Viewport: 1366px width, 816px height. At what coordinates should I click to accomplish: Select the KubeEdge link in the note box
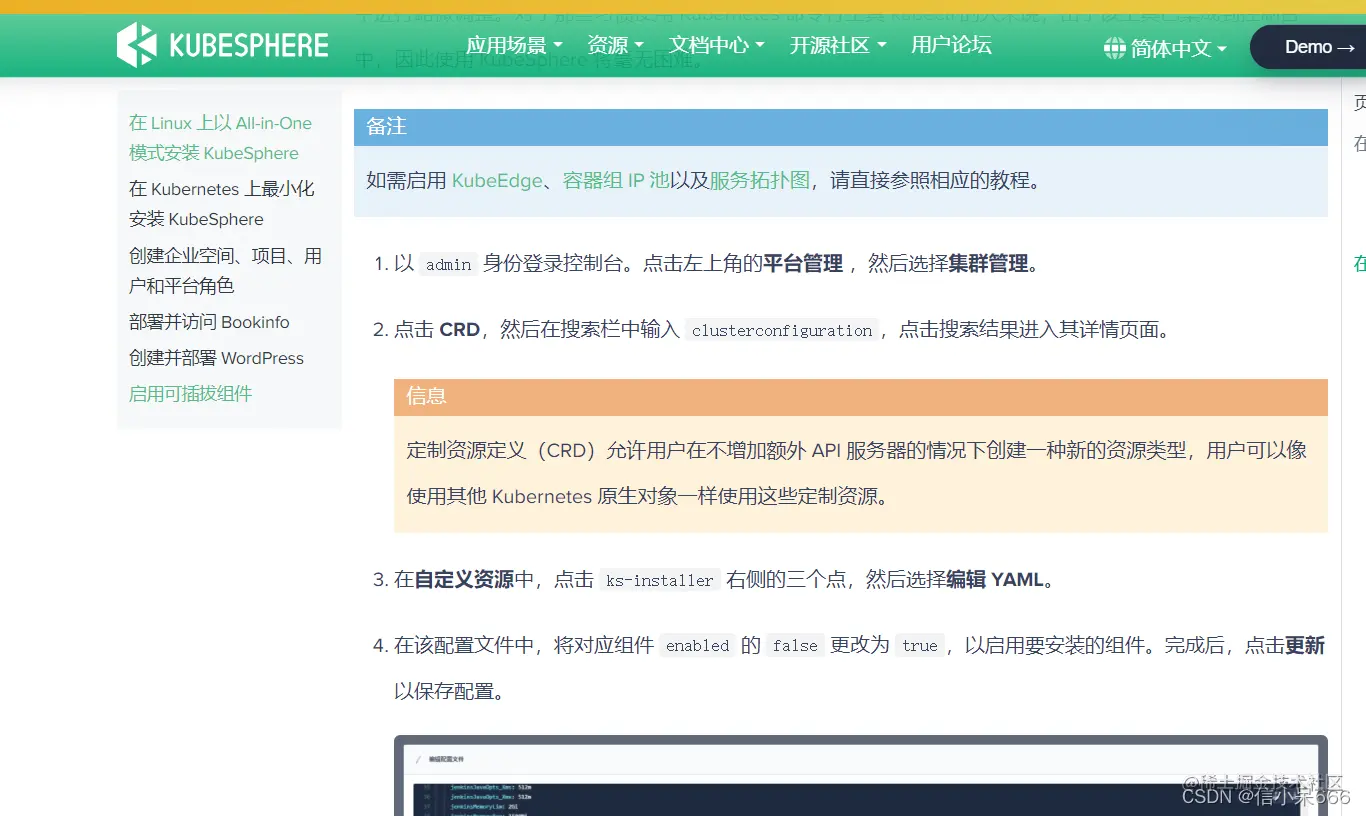(x=497, y=181)
